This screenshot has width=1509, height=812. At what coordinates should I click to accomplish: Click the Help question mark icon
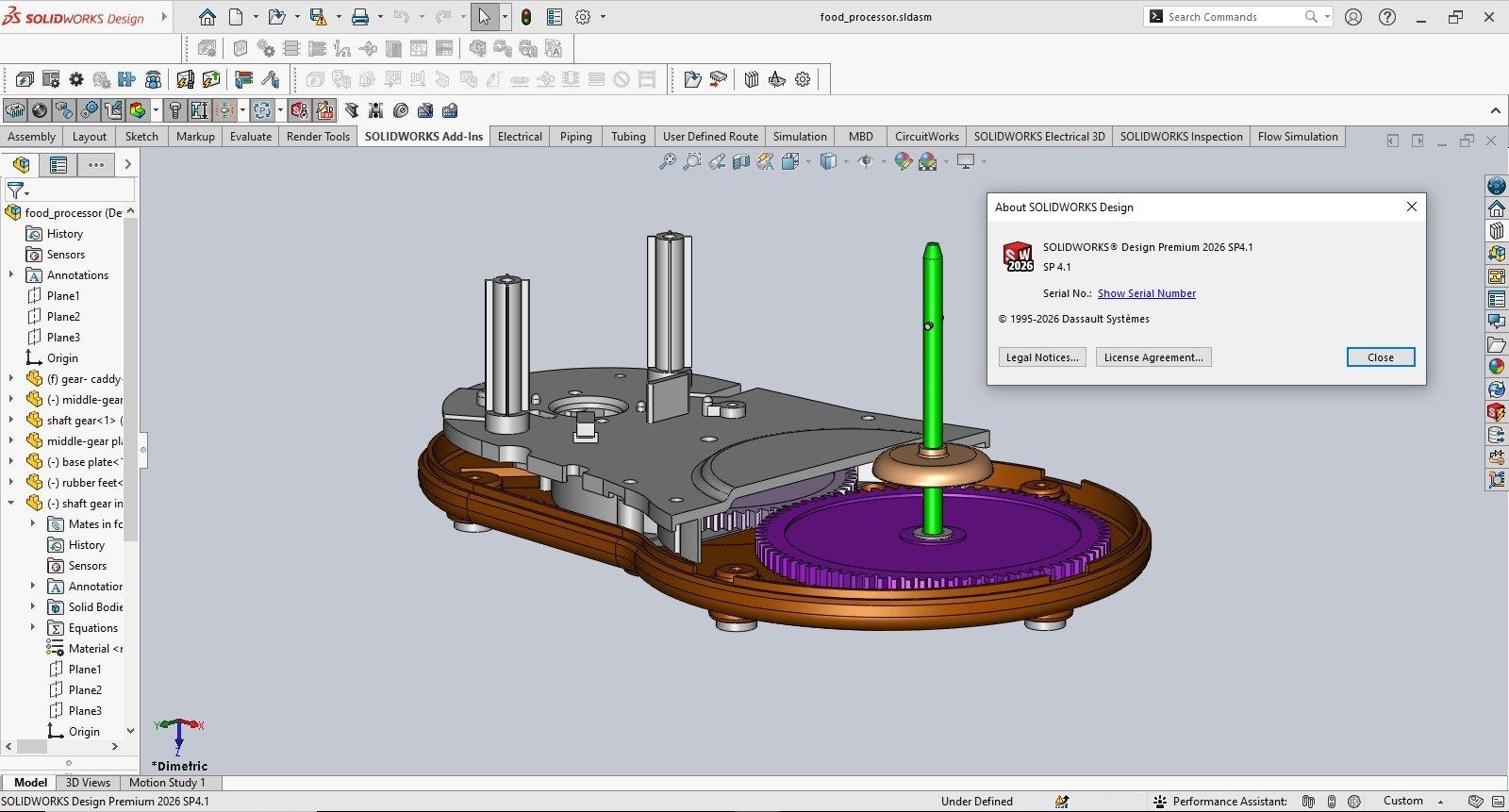point(1387,17)
